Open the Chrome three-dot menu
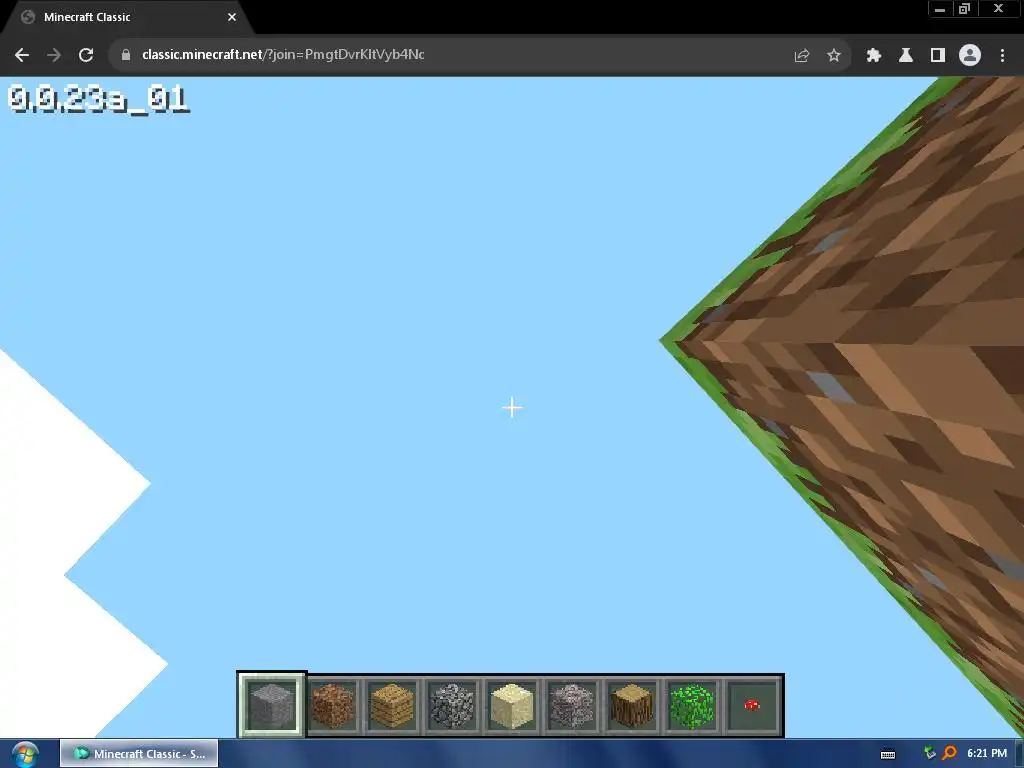1024x768 pixels. click(x=1002, y=55)
